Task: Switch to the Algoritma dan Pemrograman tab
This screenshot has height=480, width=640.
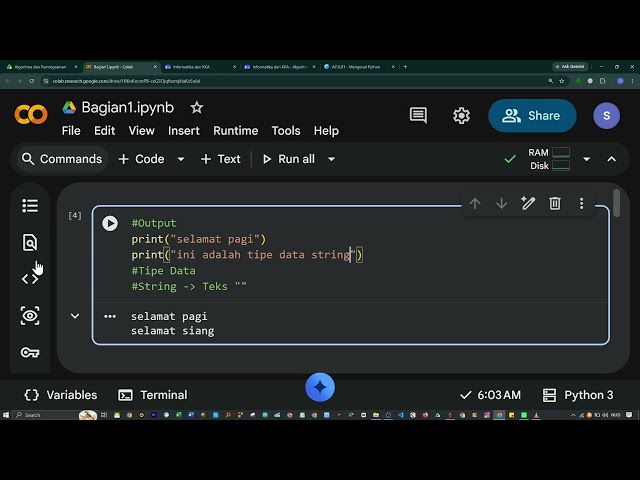Action: [x=40, y=67]
